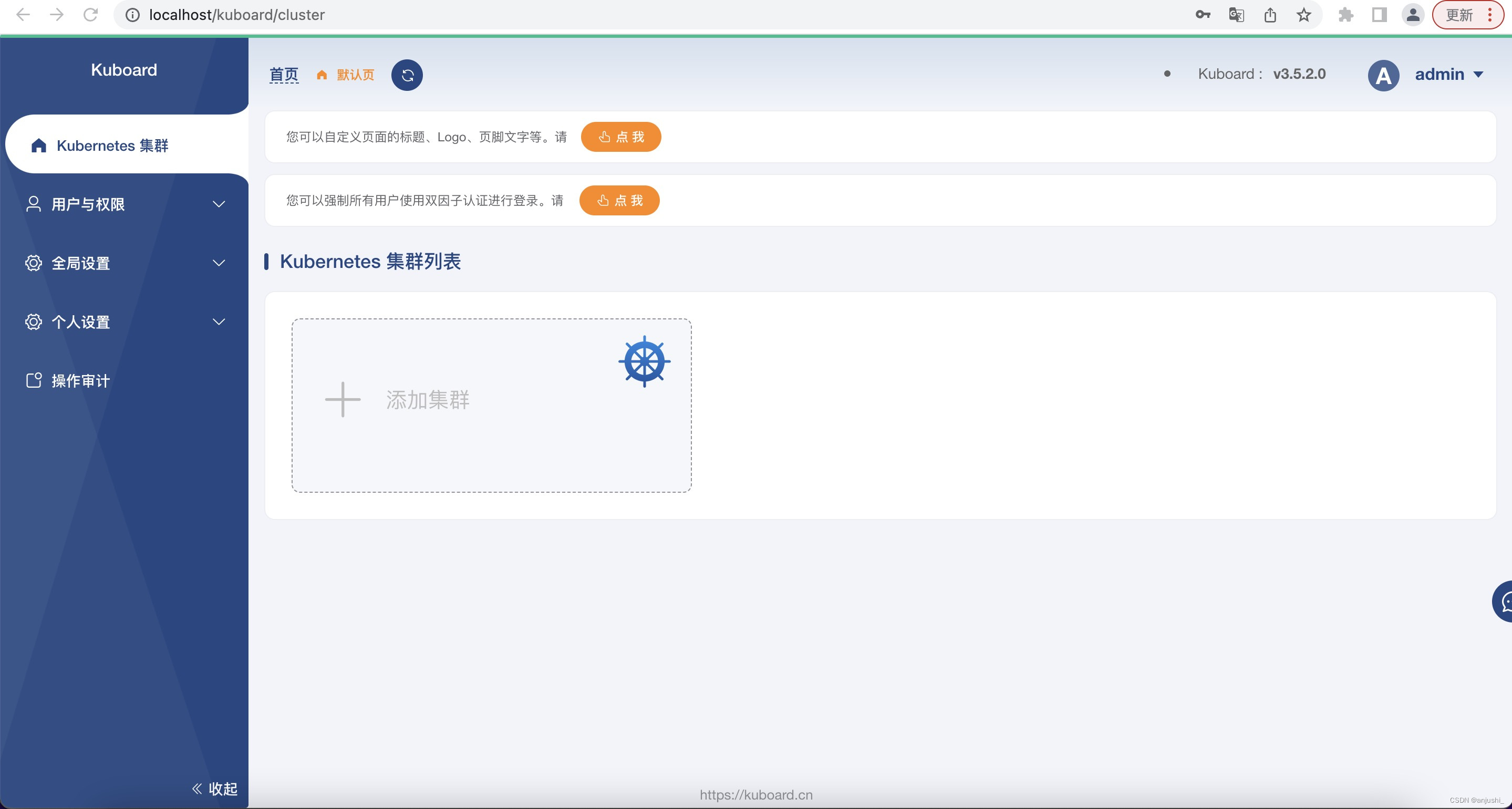
Task: Click 点我 button for customizing Logo
Action: 621,137
